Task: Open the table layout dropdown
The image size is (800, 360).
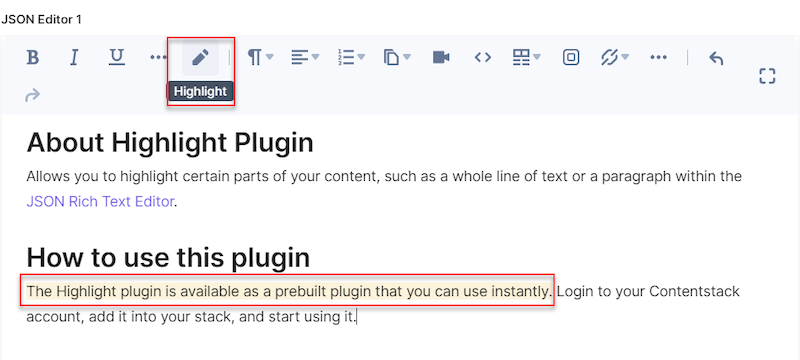Action: (x=527, y=58)
